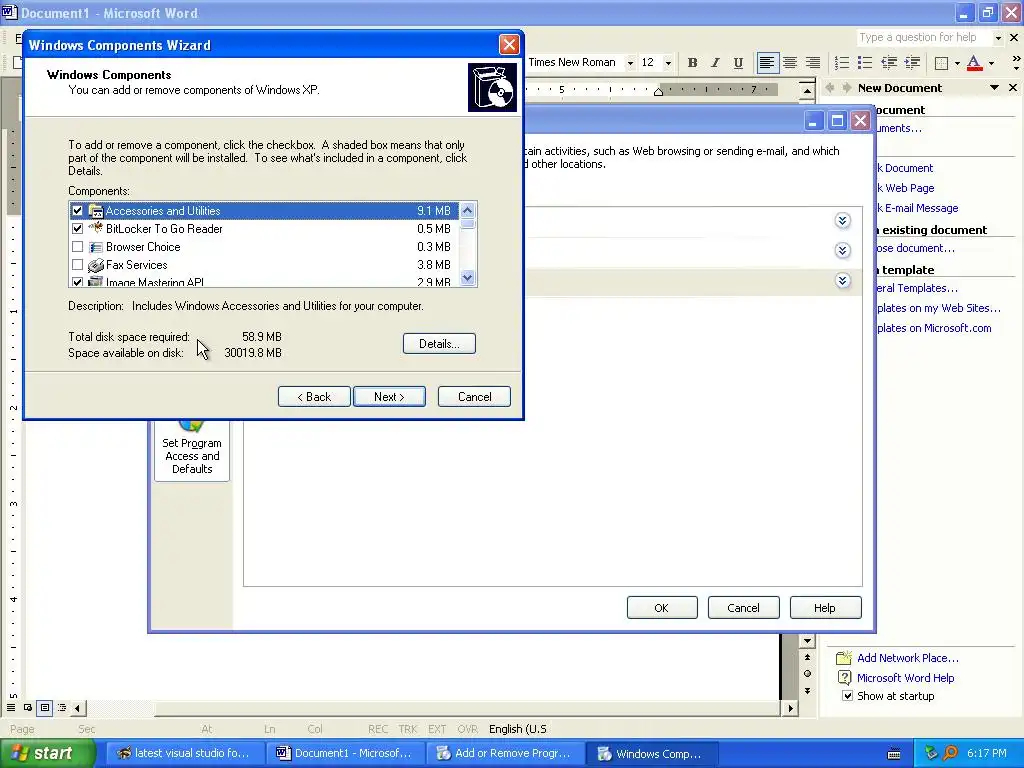Expand the third section chevron in Add or Remove Programs
This screenshot has height=768, width=1024.
click(842, 281)
